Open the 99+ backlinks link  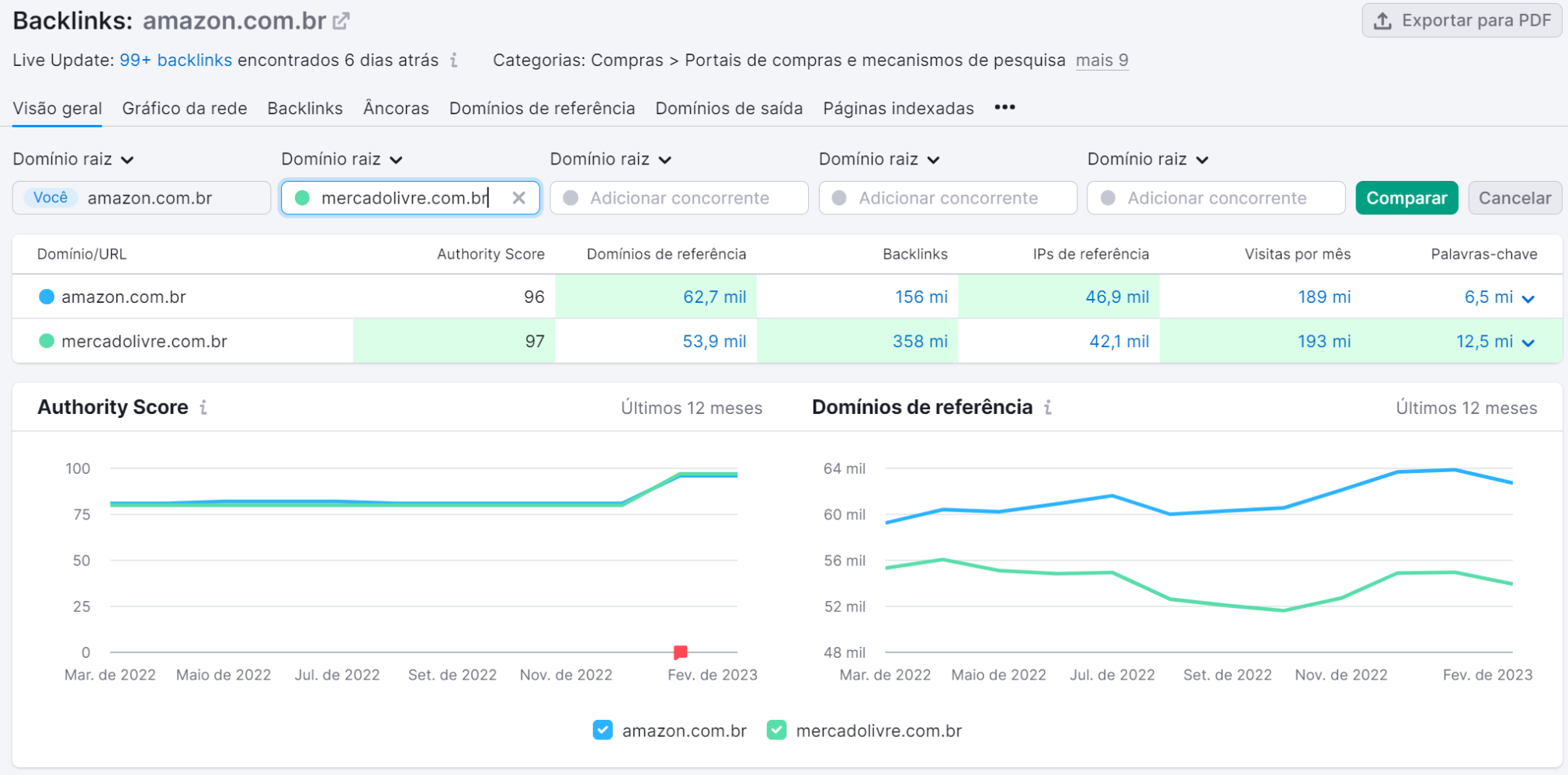175,61
